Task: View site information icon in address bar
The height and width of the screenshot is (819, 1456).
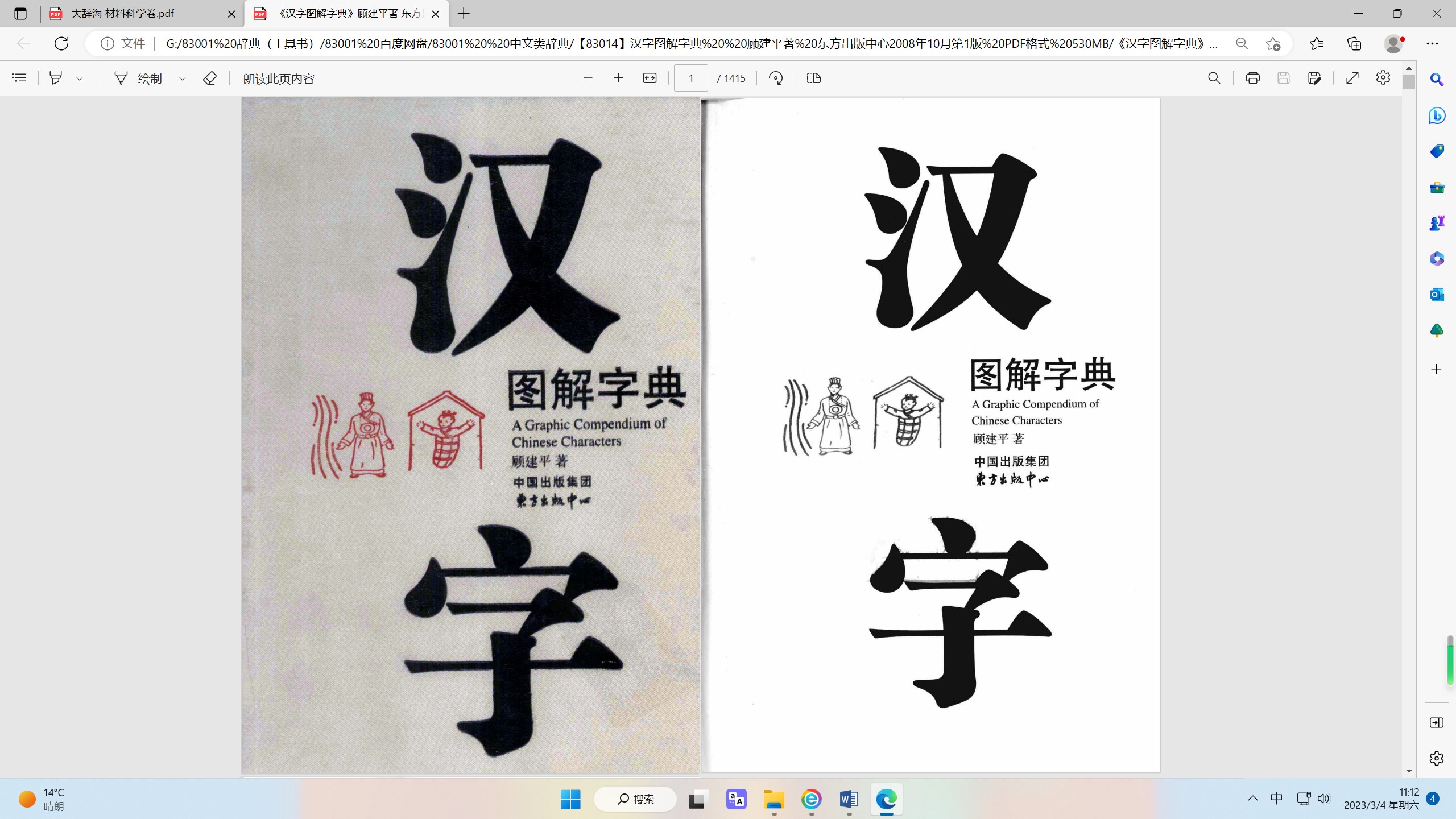Action: (107, 44)
